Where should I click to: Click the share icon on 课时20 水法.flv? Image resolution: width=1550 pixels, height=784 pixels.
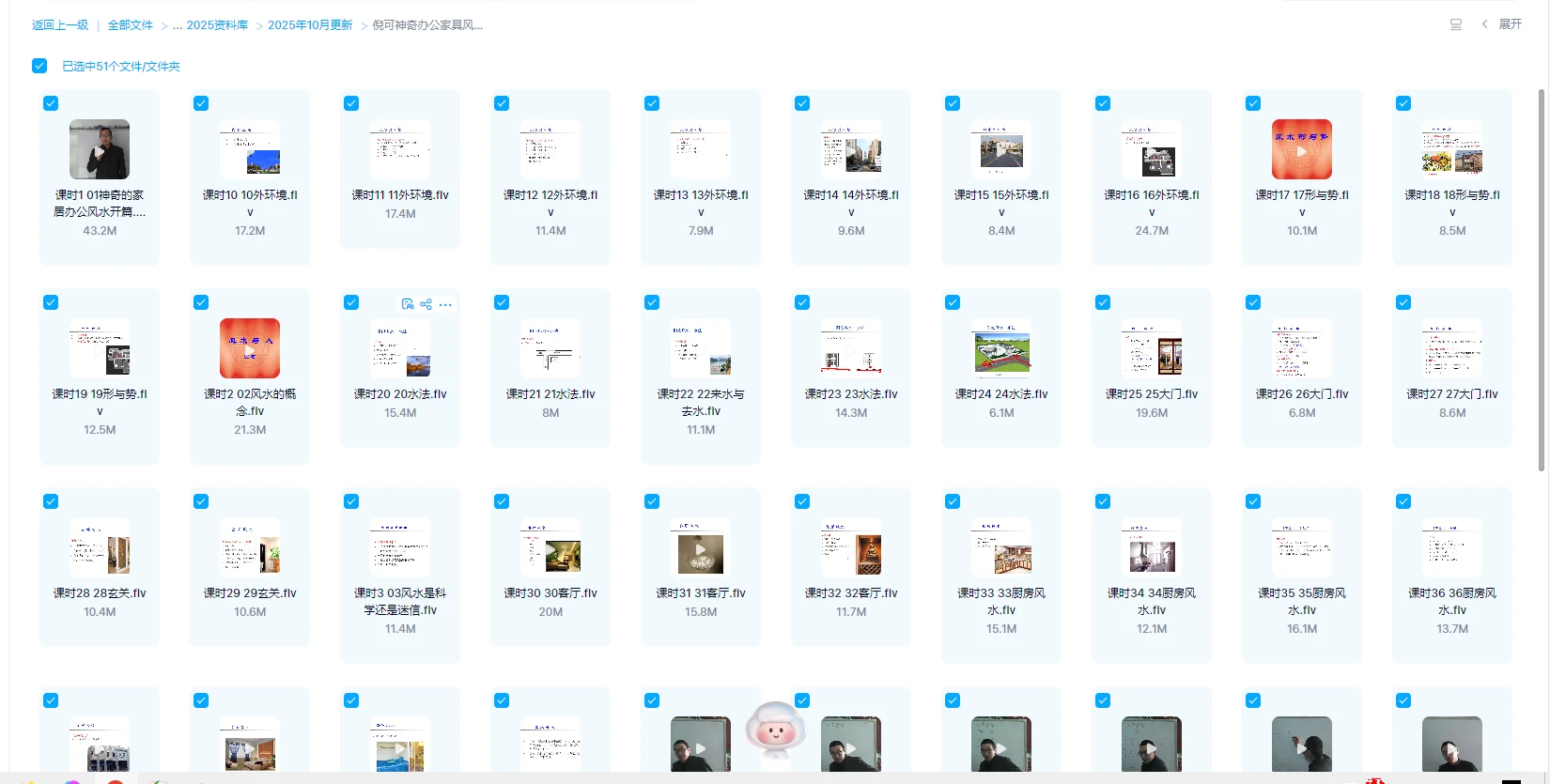(426, 304)
